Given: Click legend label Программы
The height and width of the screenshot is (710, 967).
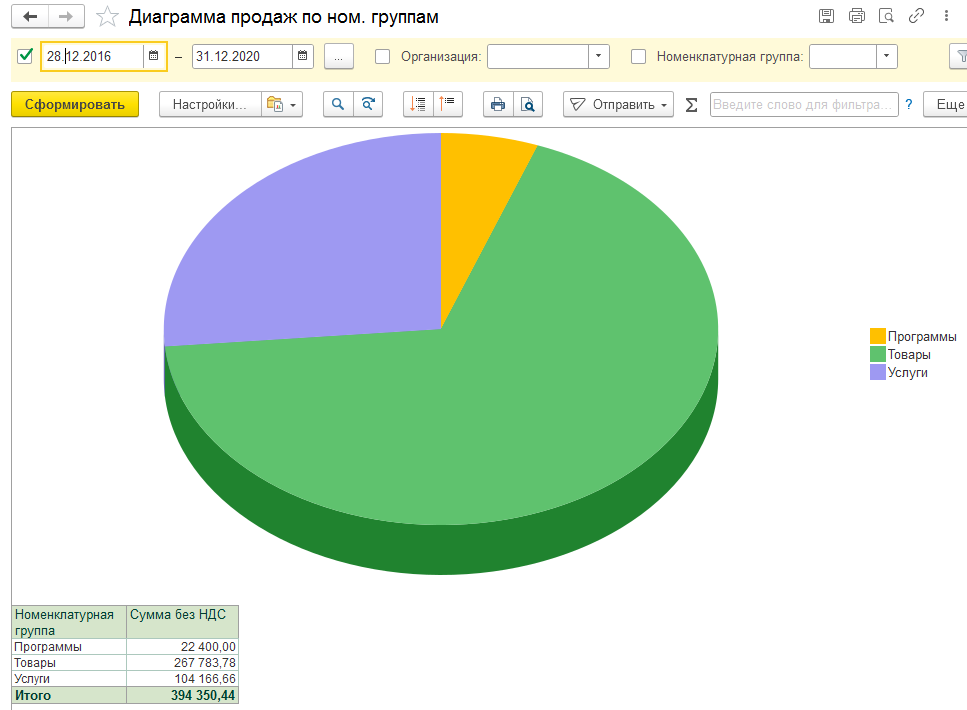Looking at the screenshot, I should [922, 337].
